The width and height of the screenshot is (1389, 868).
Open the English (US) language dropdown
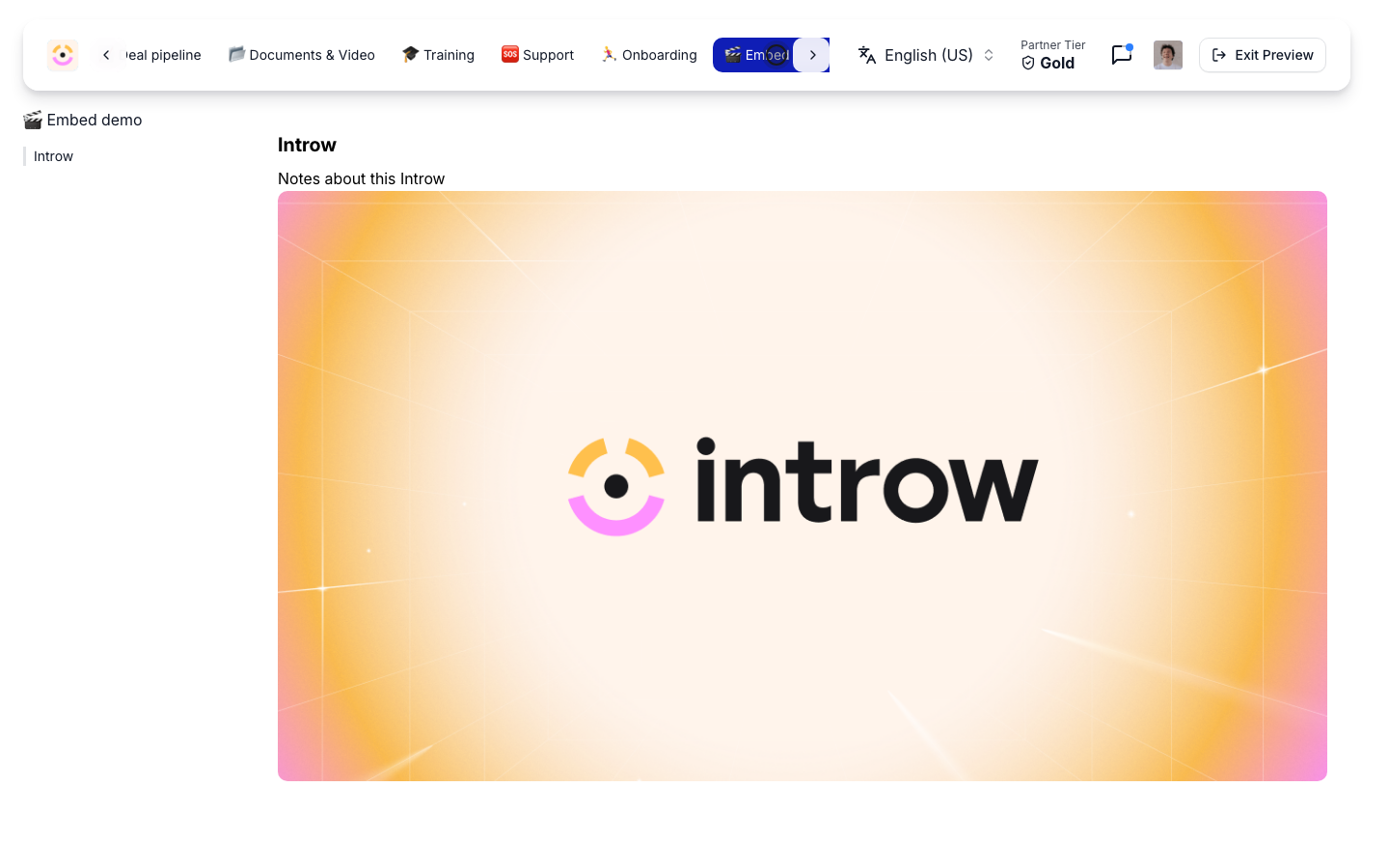926,55
